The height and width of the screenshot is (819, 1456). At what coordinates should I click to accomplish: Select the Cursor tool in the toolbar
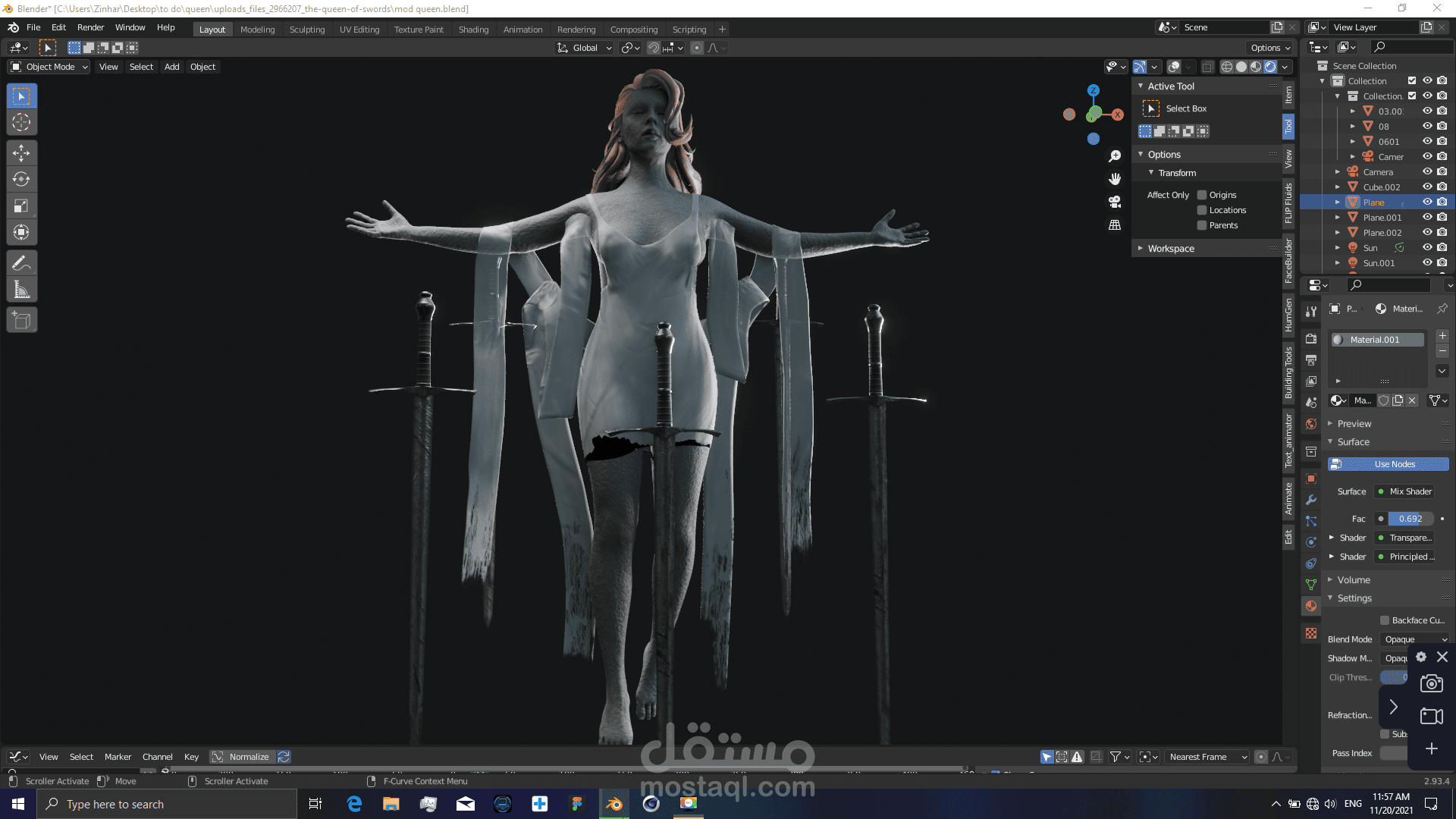coord(21,122)
